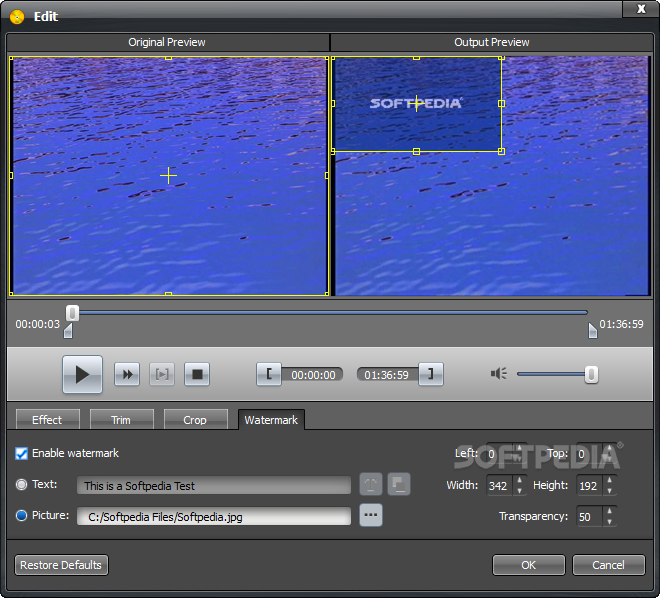Increase the Height value with the up arrow
660x598 pixels.
(609, 480)
